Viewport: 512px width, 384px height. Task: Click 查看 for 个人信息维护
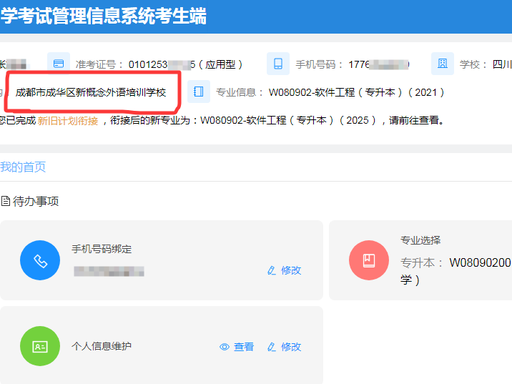[x=244, y=347]
